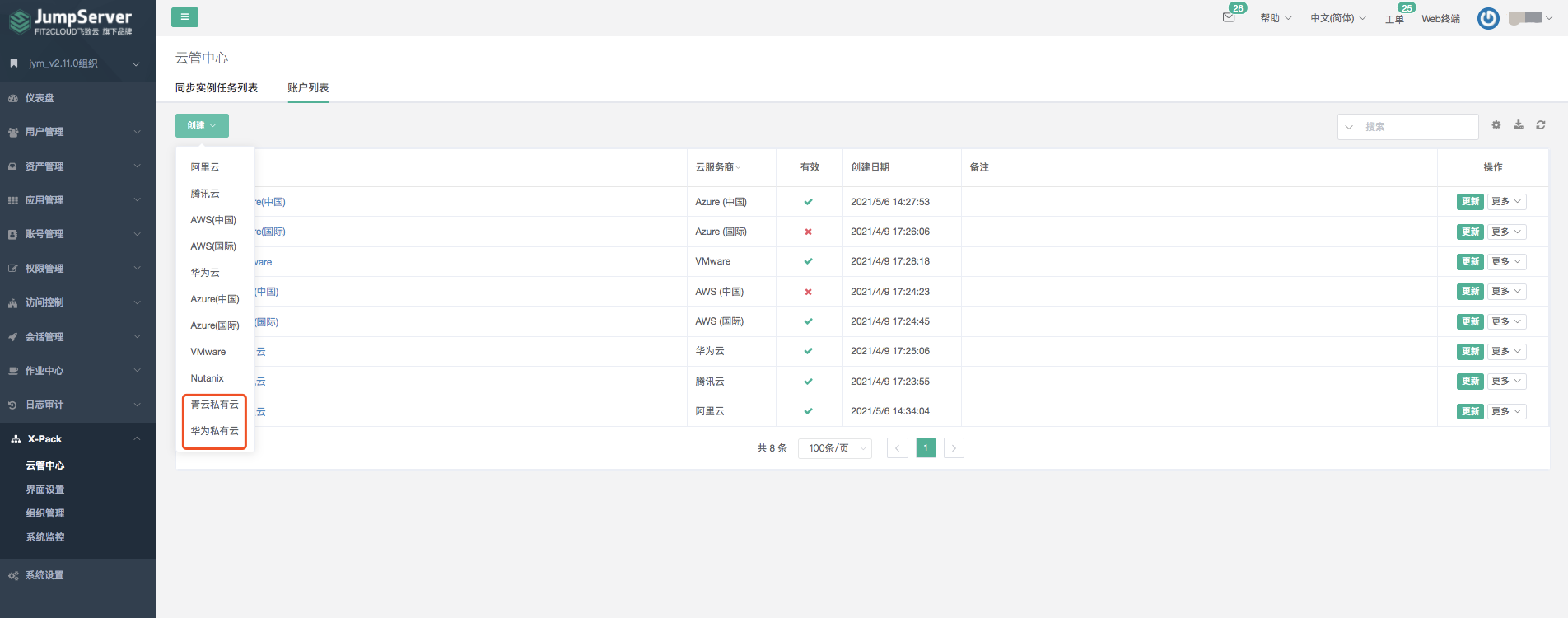The width and height of the screenshot is (1568, 618).
Task: Collapse the X-Pack menu section
Action: (x=78, y=439)
